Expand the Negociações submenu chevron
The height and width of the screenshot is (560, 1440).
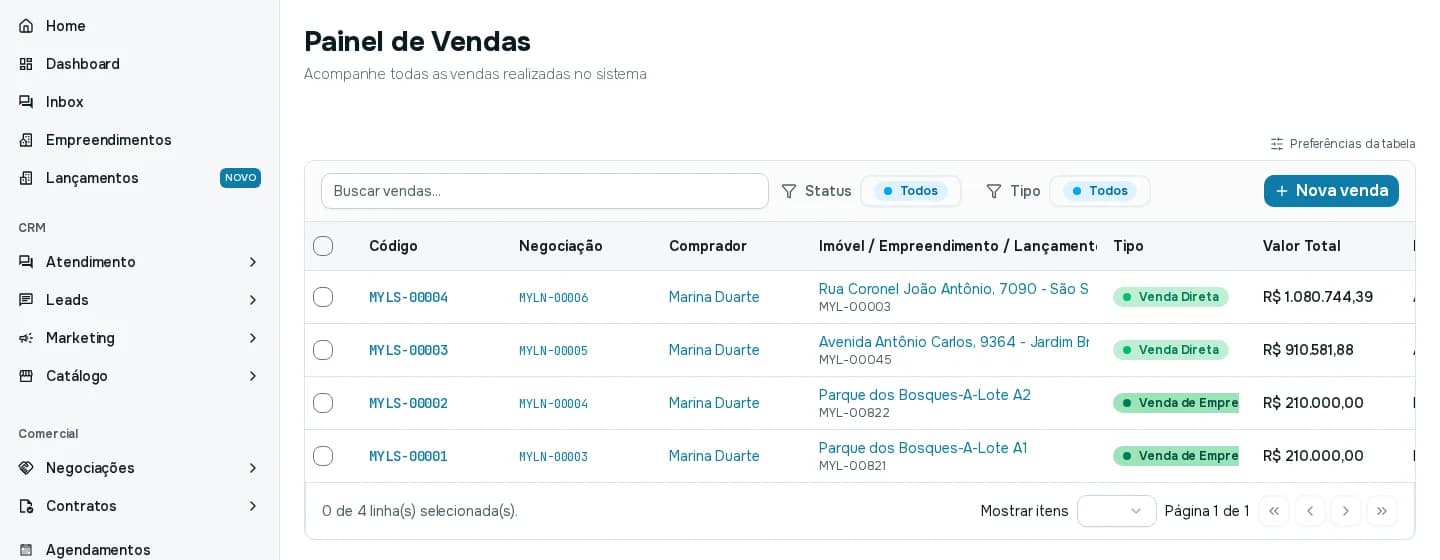[253, 468]
